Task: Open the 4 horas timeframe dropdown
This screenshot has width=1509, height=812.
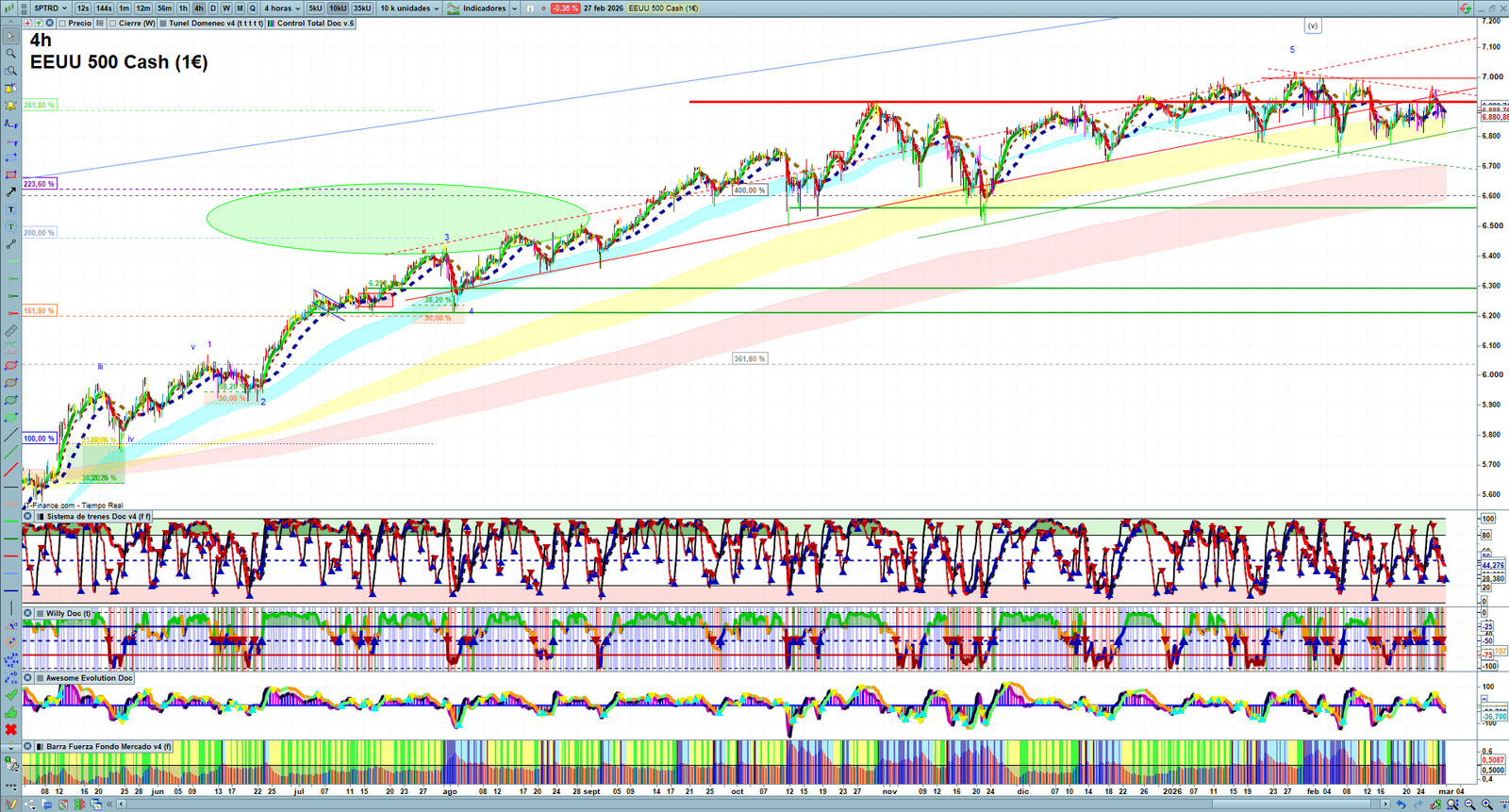Action: pyautogui.click(x=282, y=8)
